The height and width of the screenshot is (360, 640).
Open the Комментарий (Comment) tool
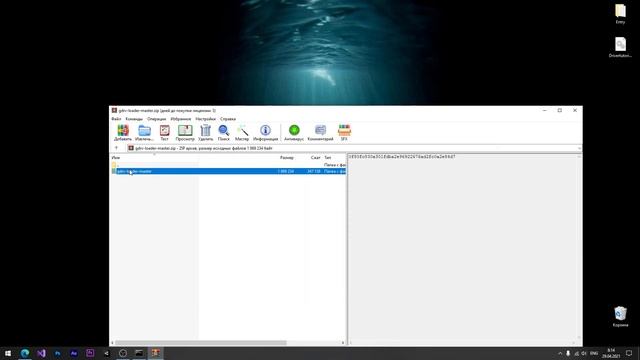(x=320, y=133)
